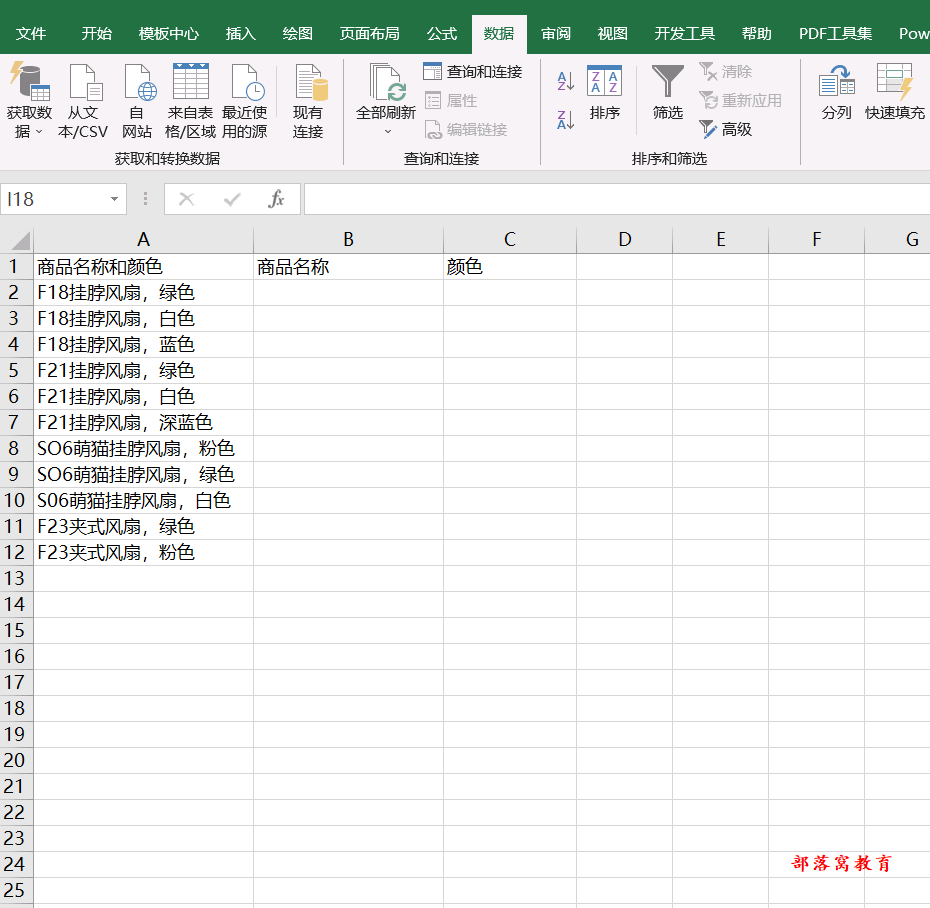Select cell B1 商品名称
The height and width of the screenshot is (908, 930).
coord(348,267)
